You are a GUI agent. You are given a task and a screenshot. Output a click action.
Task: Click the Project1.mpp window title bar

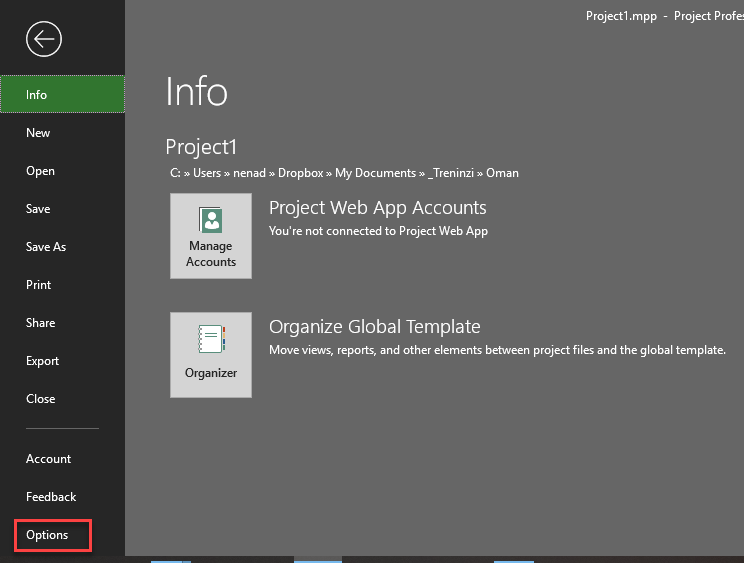(x=620, y=16)
